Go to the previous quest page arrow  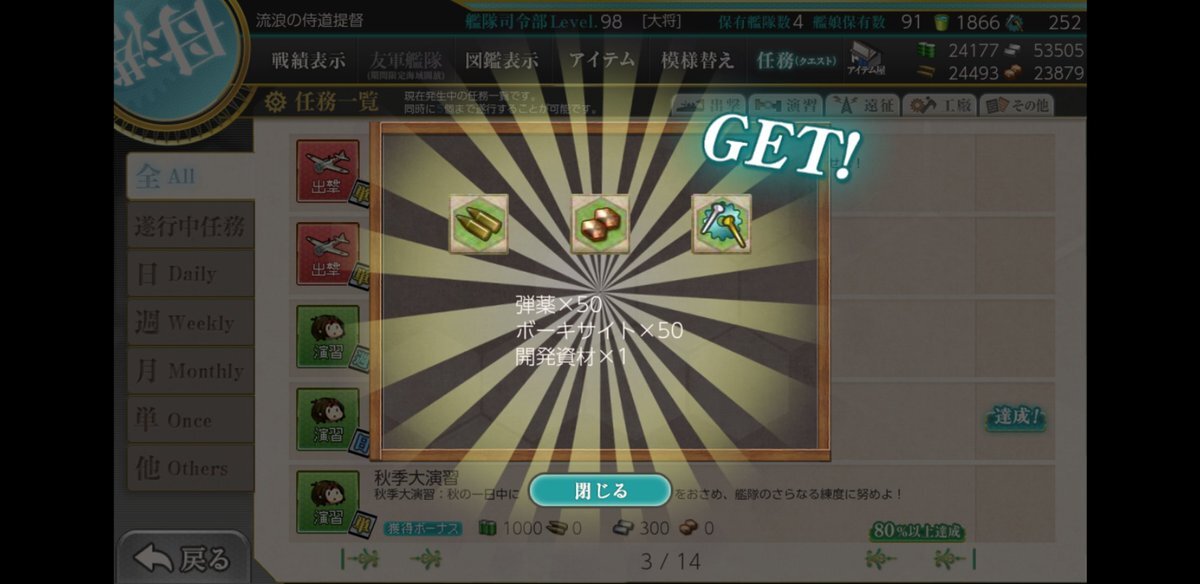427,560
